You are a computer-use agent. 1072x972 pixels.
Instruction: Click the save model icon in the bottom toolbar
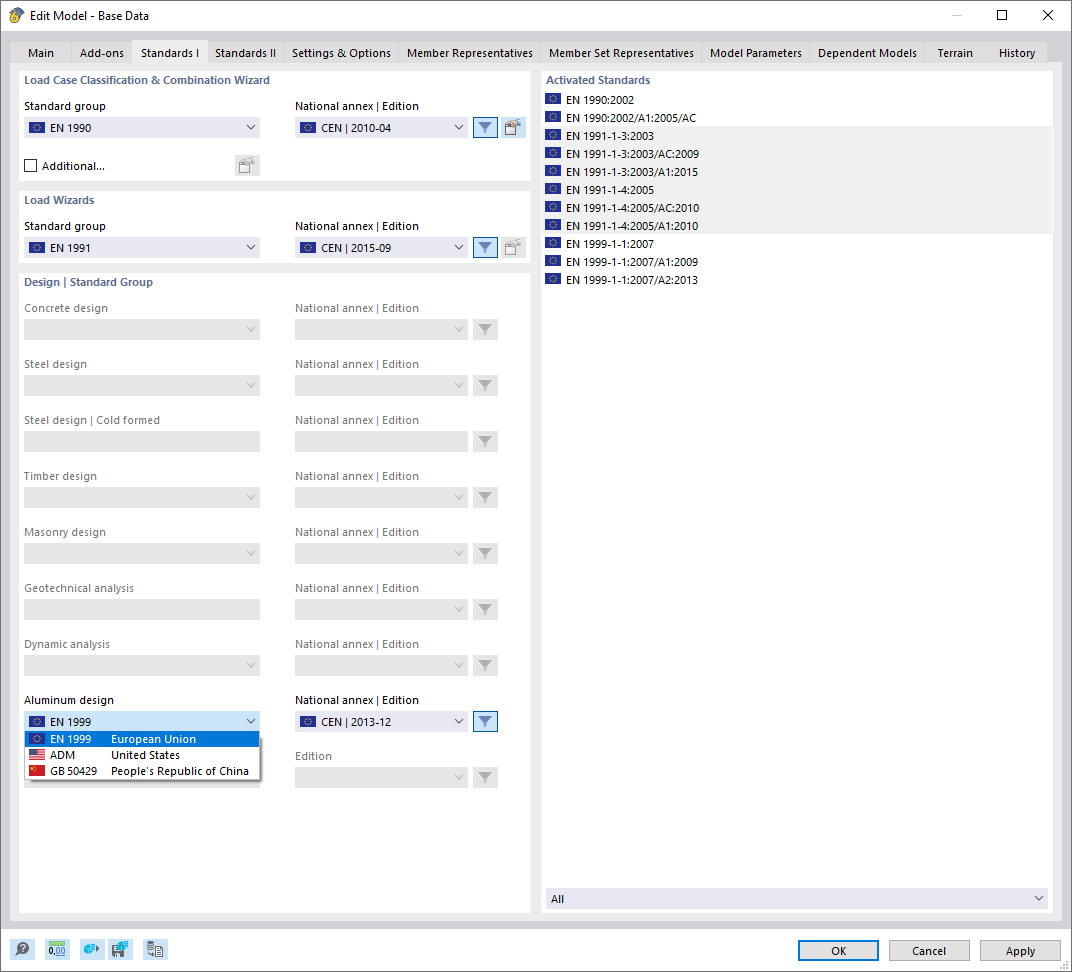[x=121, y=949]
